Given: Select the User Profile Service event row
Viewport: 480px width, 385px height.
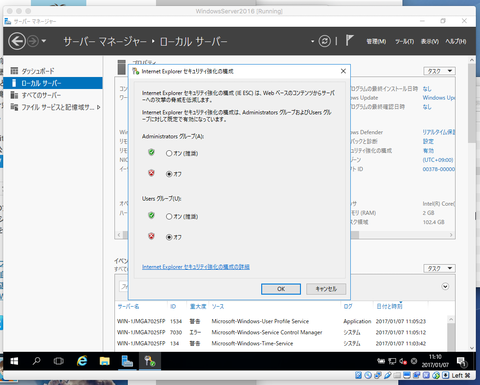Looking at the screenshot, I should click(282, 321).
